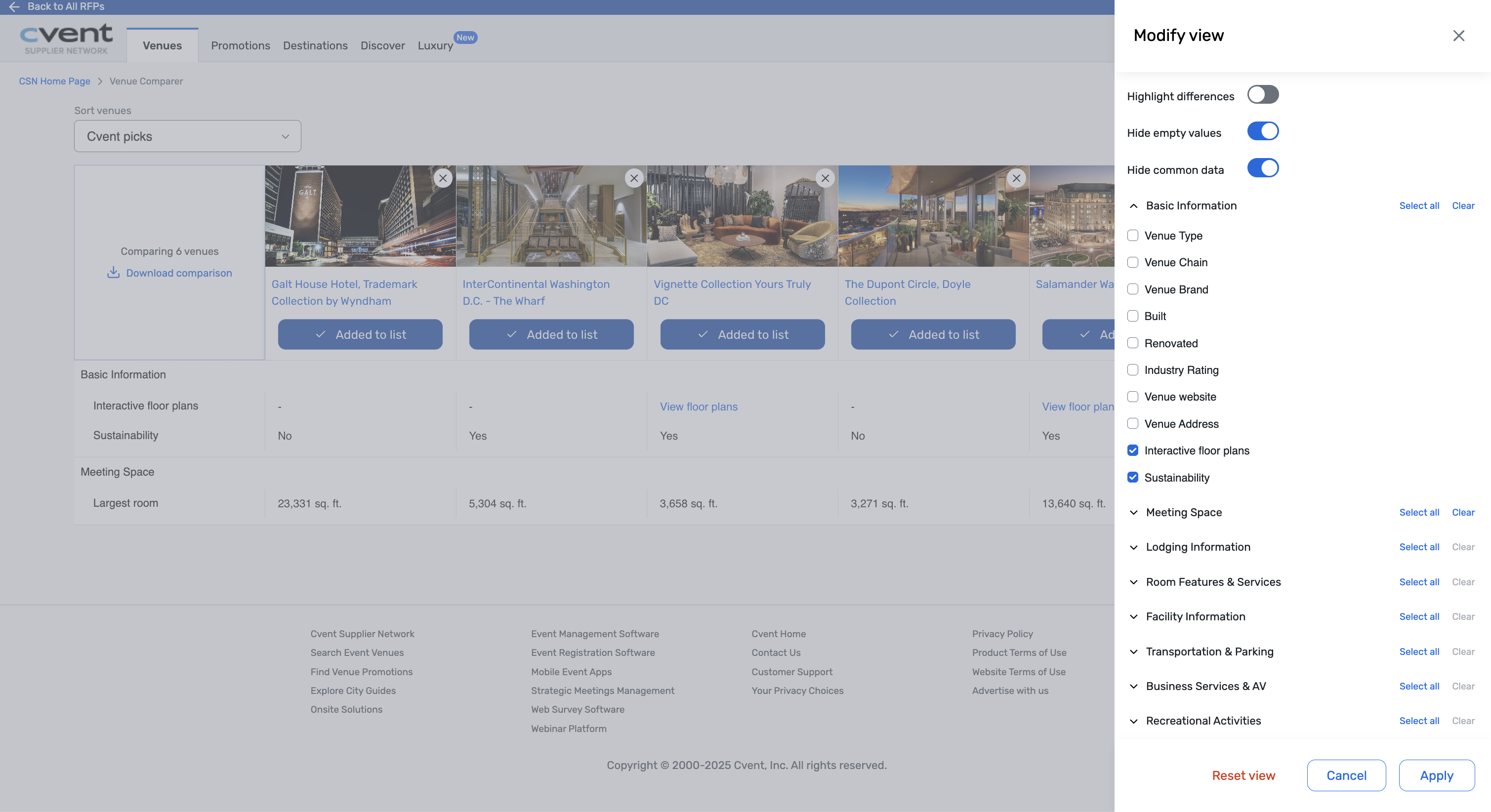Check the Renovated checkbox
Viewport: 1491px width, 812px height.
point(1133,343)
